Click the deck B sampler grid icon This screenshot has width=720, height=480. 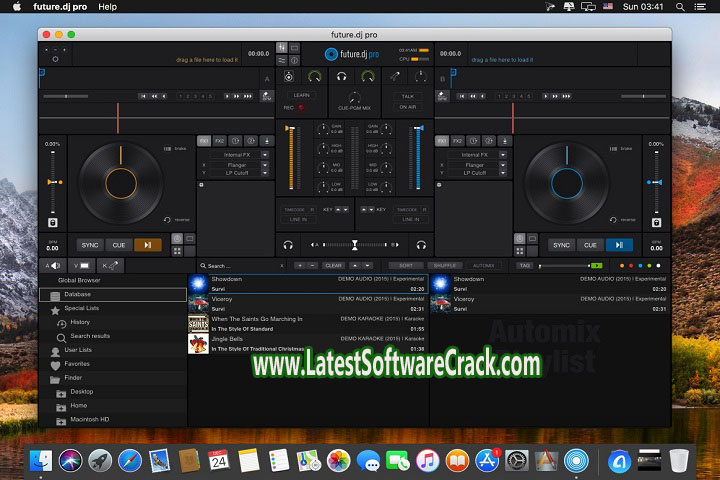520,251
